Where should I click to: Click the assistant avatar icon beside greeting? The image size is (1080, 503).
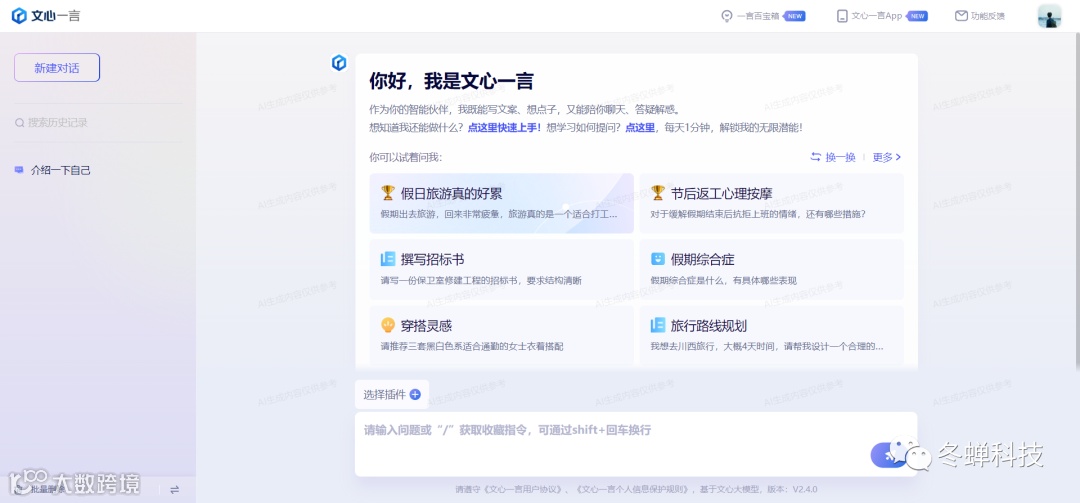339,63
